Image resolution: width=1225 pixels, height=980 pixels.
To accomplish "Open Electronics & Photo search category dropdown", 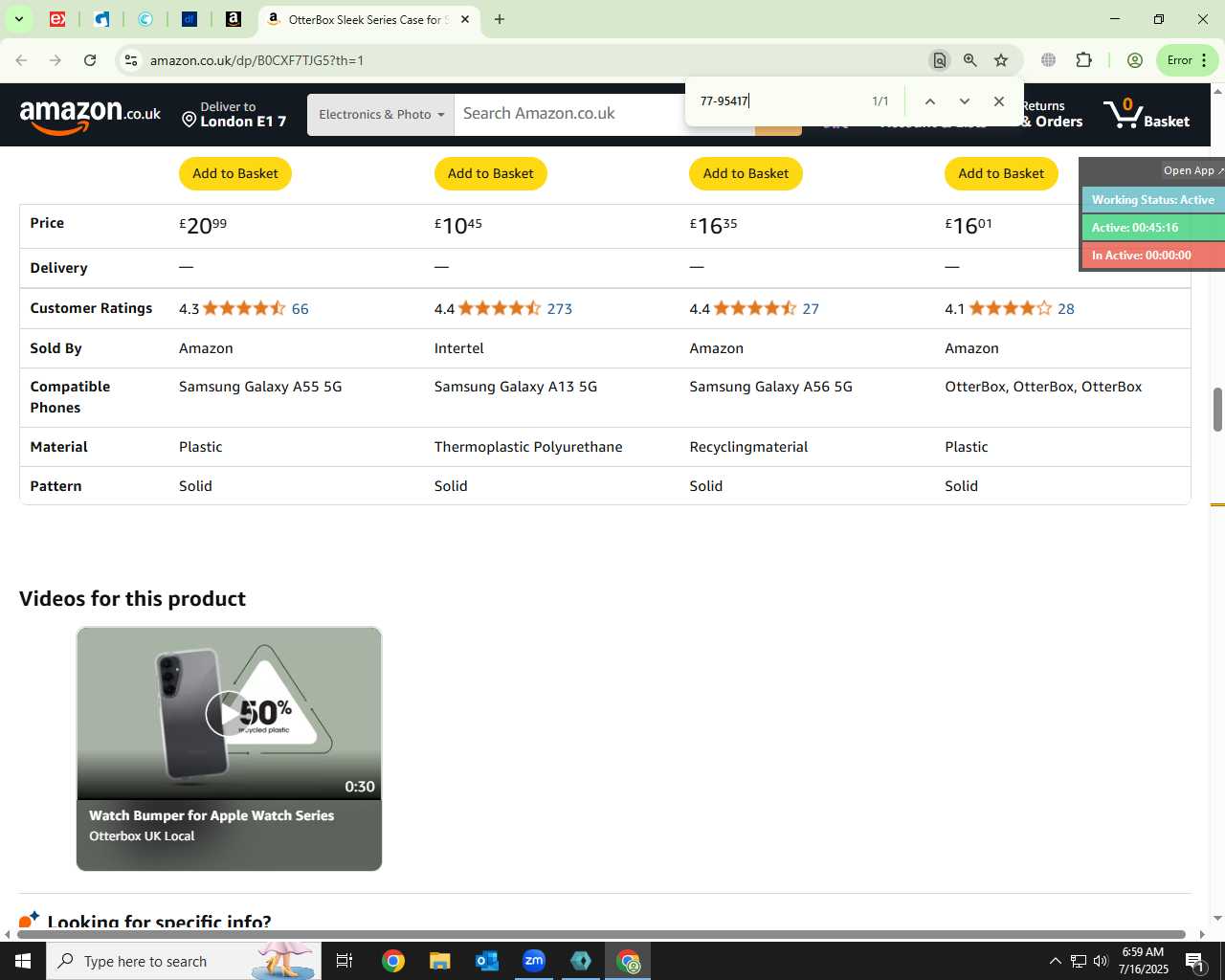I will [381, 114].
